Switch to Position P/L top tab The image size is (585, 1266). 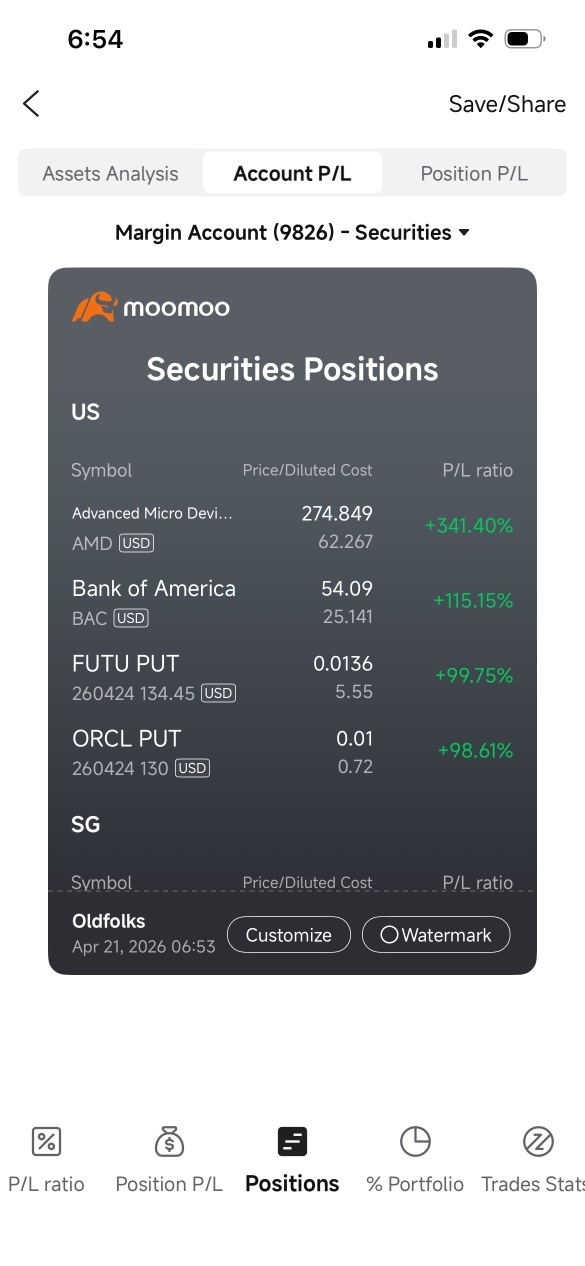pos(474,173)
